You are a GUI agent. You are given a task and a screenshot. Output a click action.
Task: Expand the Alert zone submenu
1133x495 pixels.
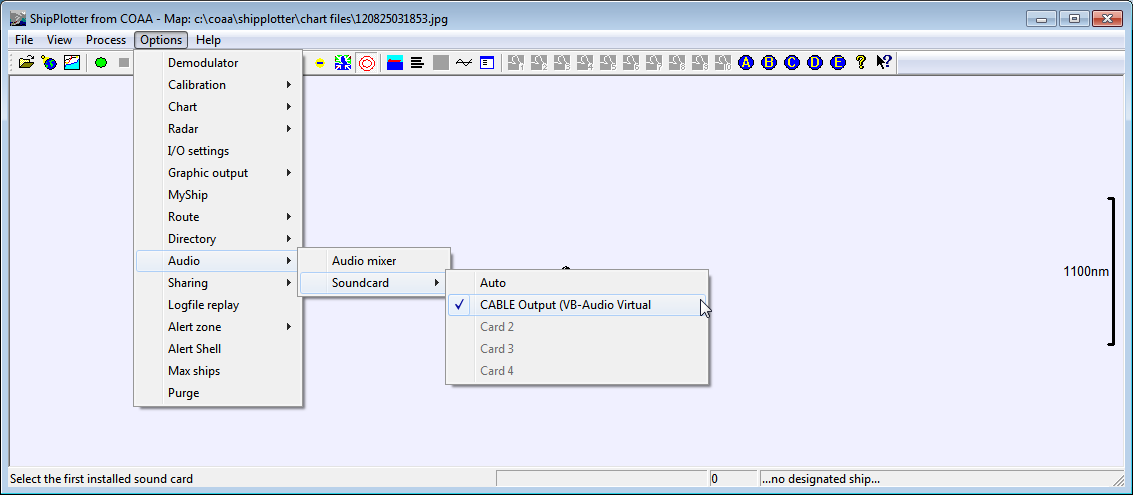pos(218,327)
